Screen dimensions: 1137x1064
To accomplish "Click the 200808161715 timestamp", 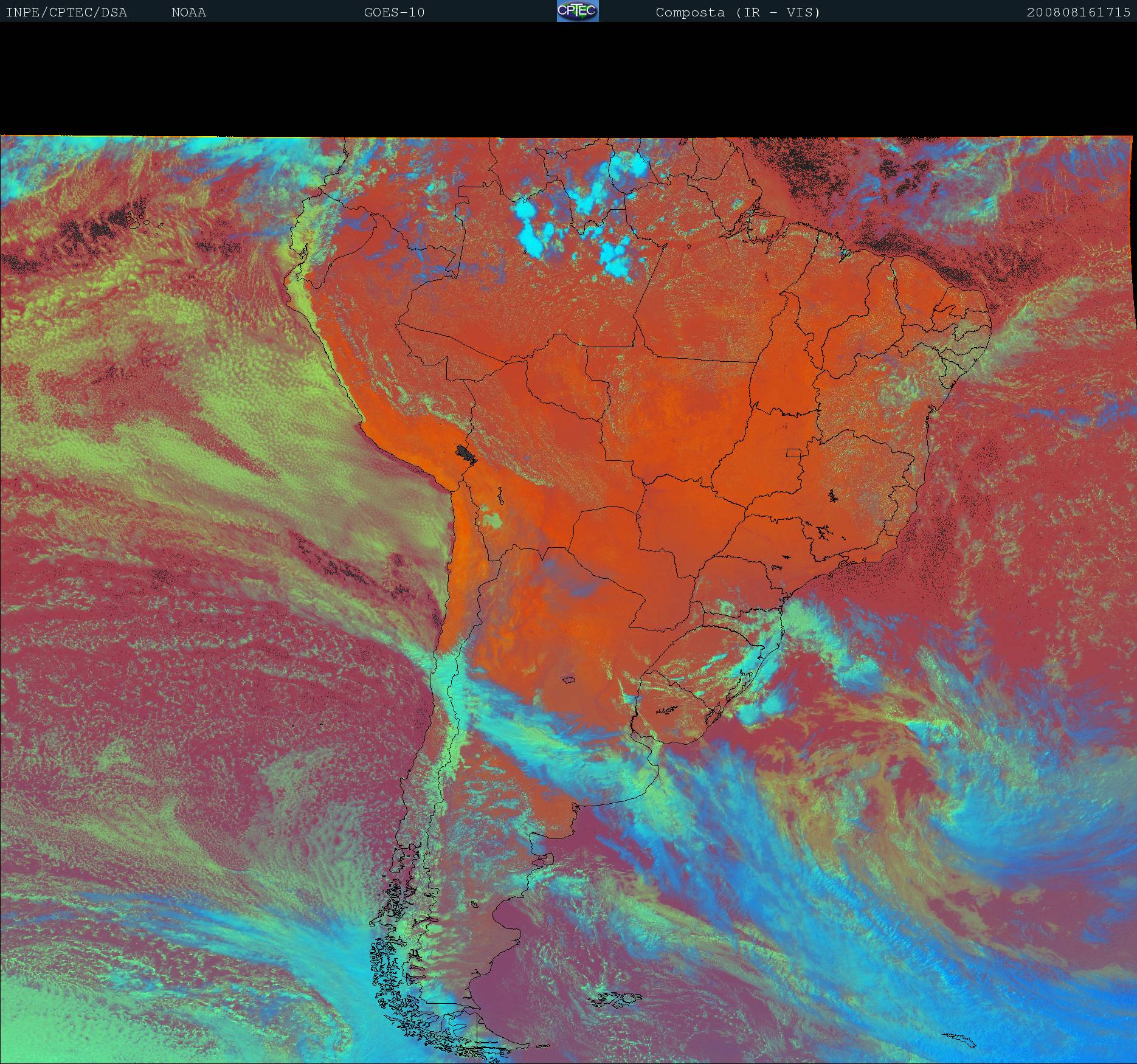I will coord(1078,13).
